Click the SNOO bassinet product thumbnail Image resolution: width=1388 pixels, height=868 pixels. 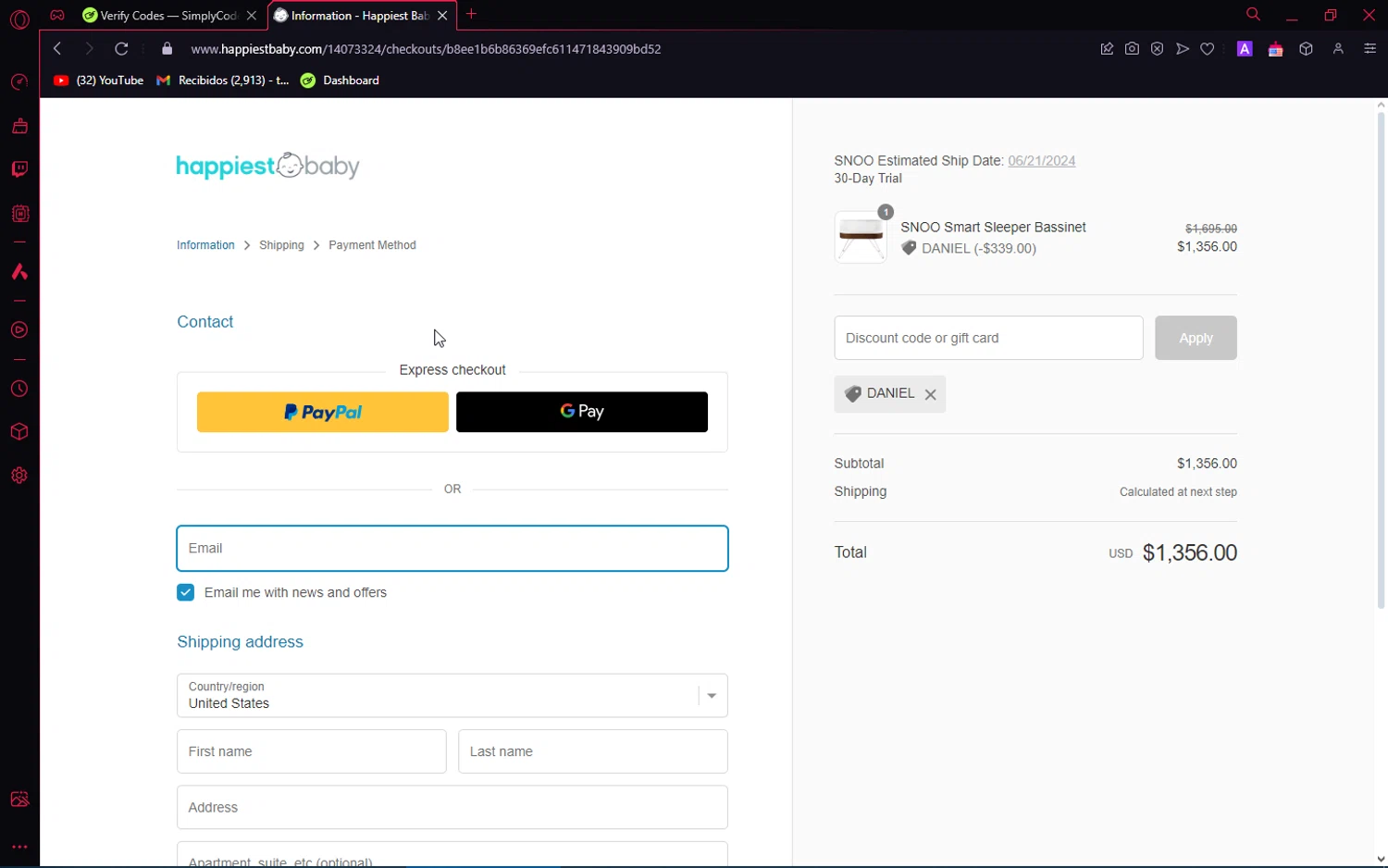pos(861,237)
